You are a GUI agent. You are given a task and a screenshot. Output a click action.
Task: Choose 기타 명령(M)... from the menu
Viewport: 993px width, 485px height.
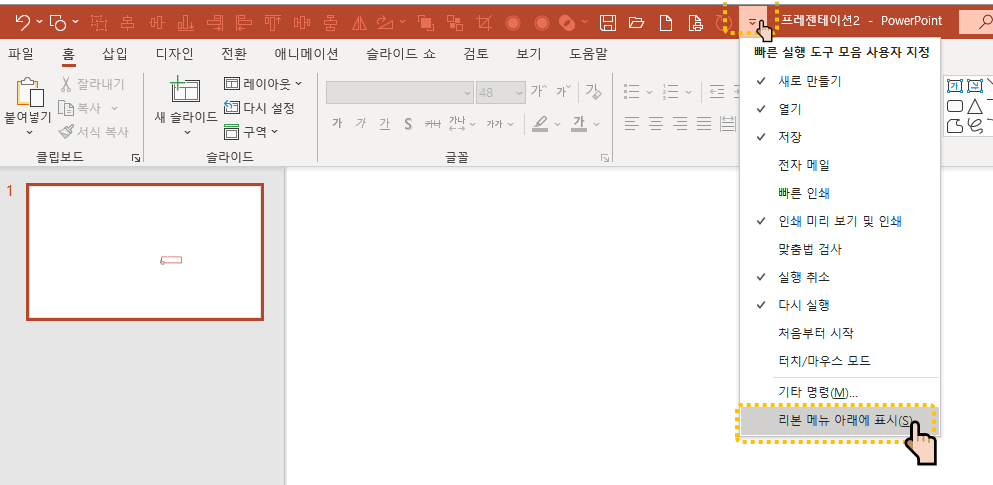coord(840,393)
